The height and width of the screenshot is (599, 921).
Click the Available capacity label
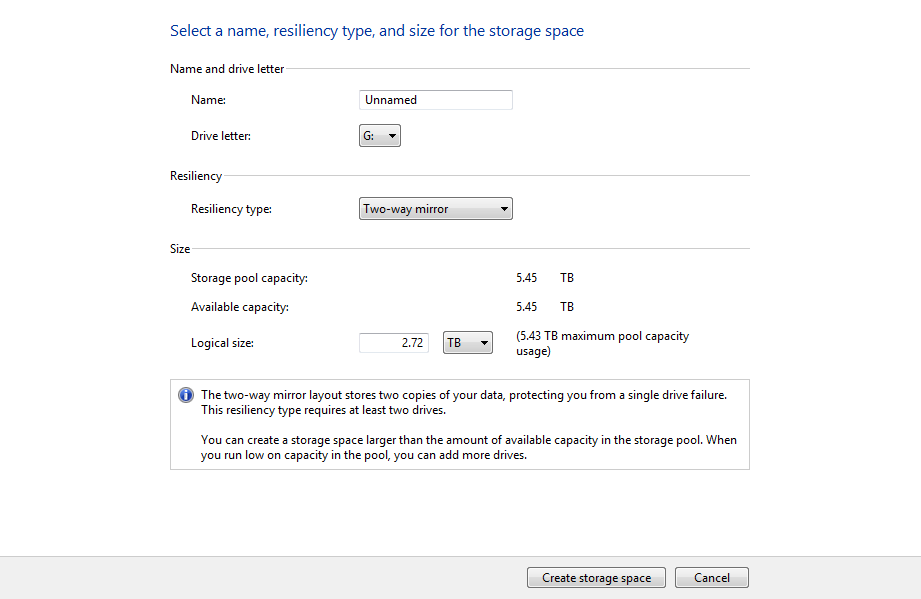pos(240,307)
